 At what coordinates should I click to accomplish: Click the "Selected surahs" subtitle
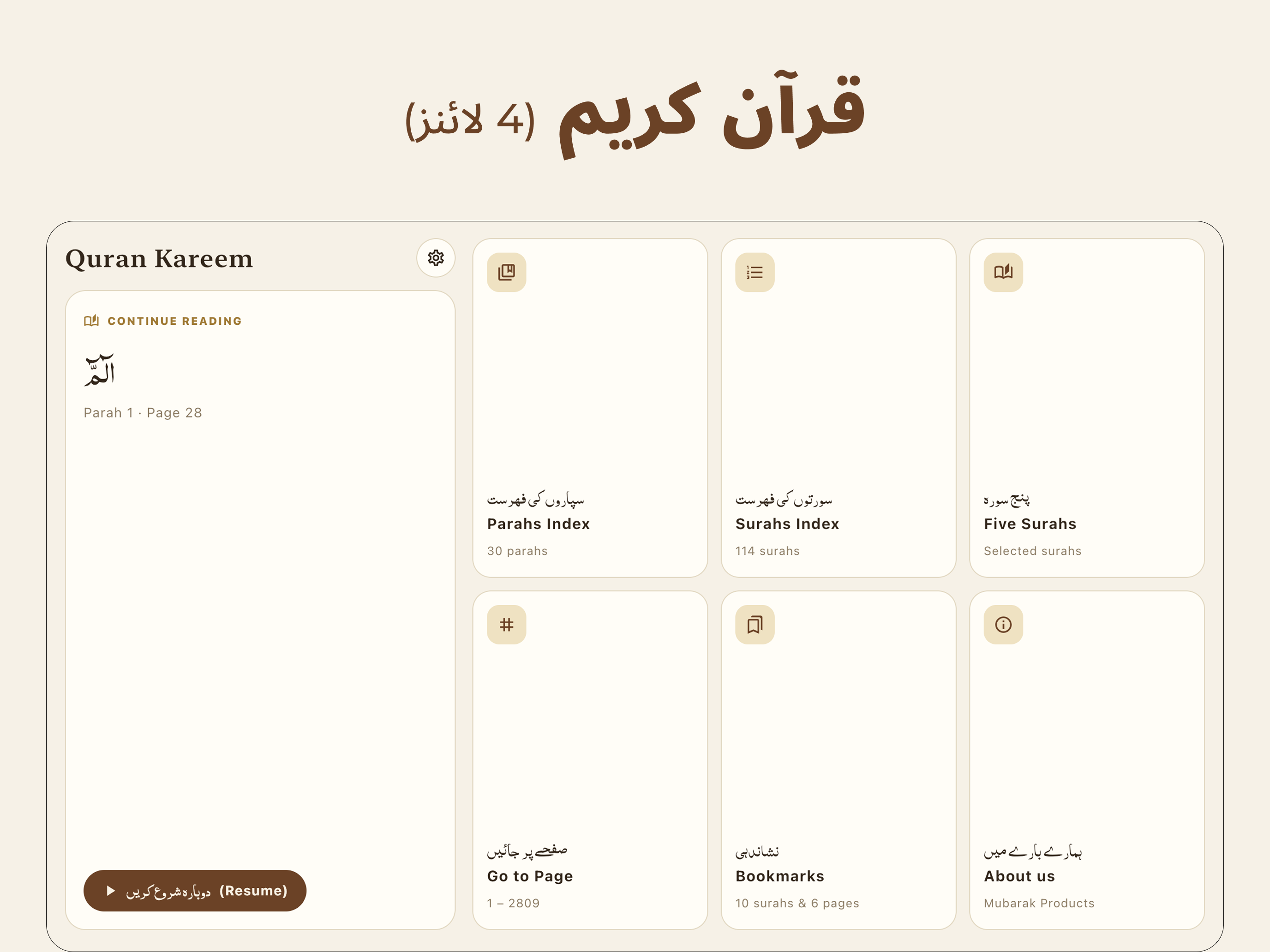pos(1032,551)
